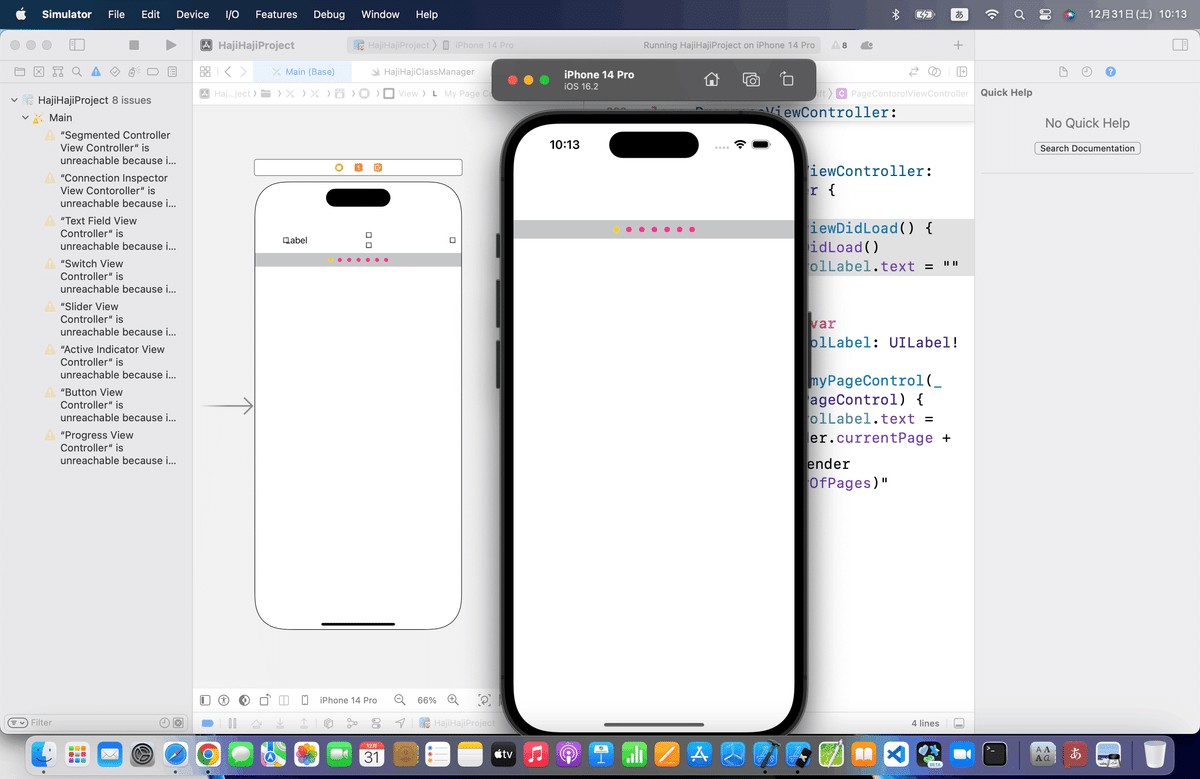1200x779 pixels.
Task: Toggle the Xcode inspector panel
Action: (x=1178, y=45)
